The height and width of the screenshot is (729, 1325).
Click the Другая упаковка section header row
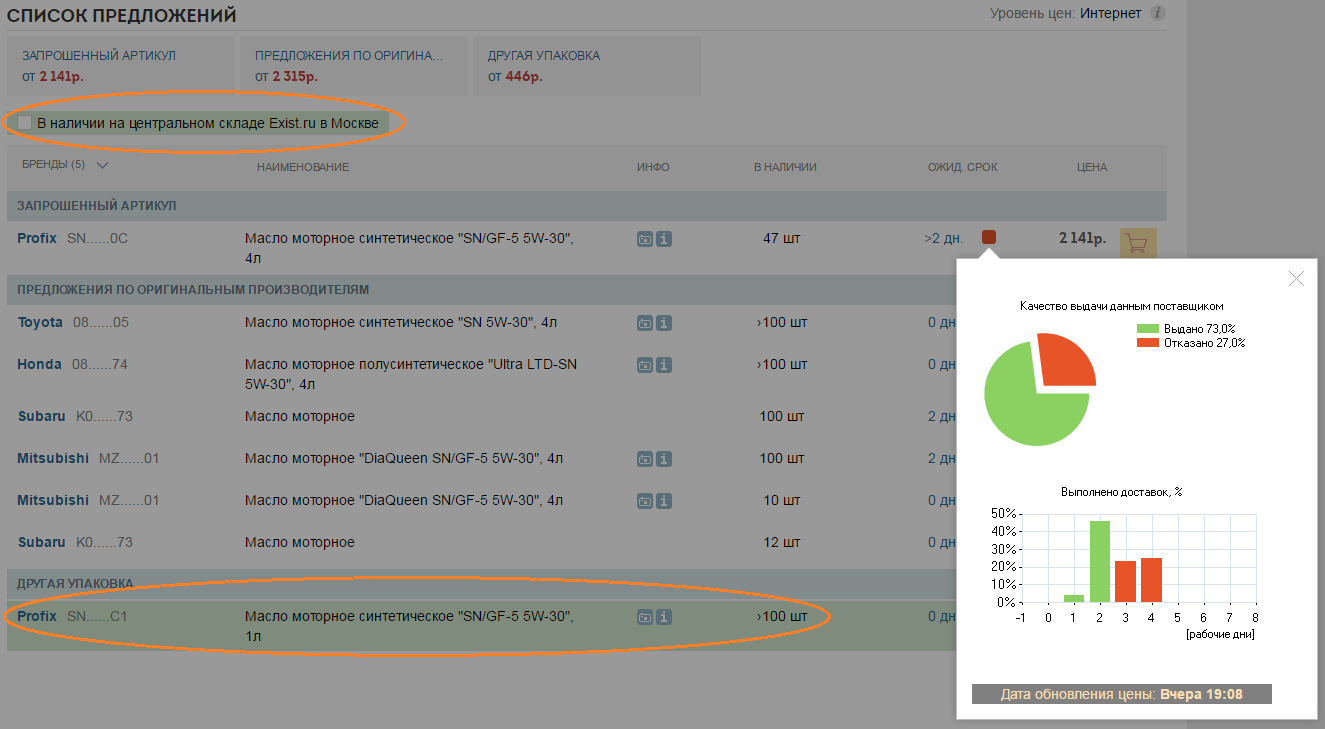(x=482, y=583)
